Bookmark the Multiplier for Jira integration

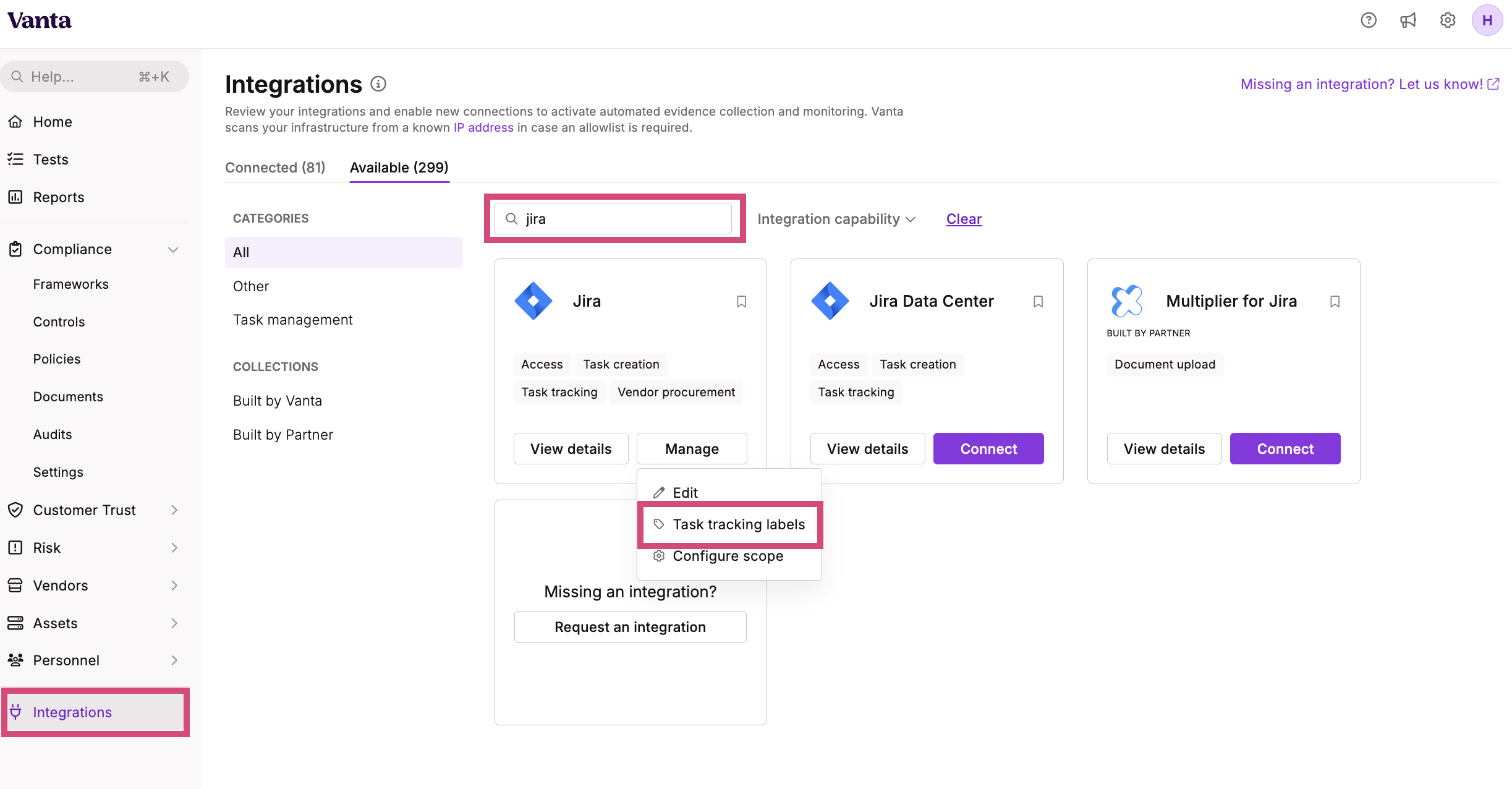click(x=1335, y=302)
